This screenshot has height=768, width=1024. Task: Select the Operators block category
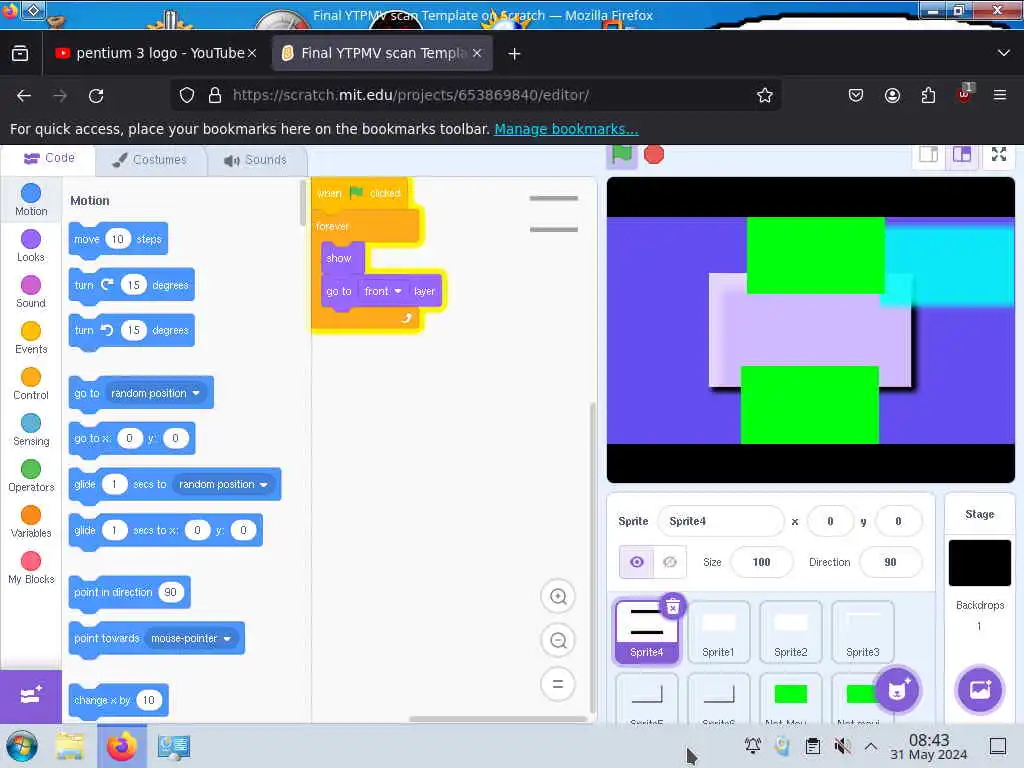(31, 476)
